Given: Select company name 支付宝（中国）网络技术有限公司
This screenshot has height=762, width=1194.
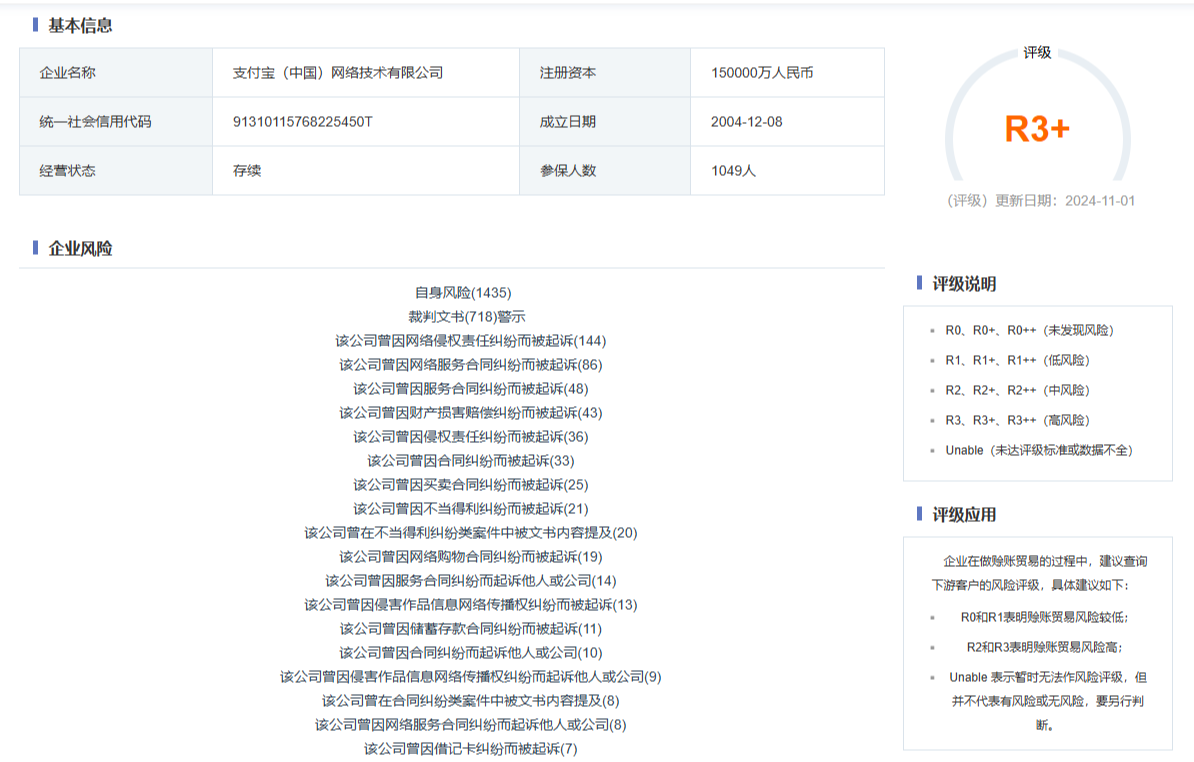Looking at the screenshot, I should coord(338,73).
